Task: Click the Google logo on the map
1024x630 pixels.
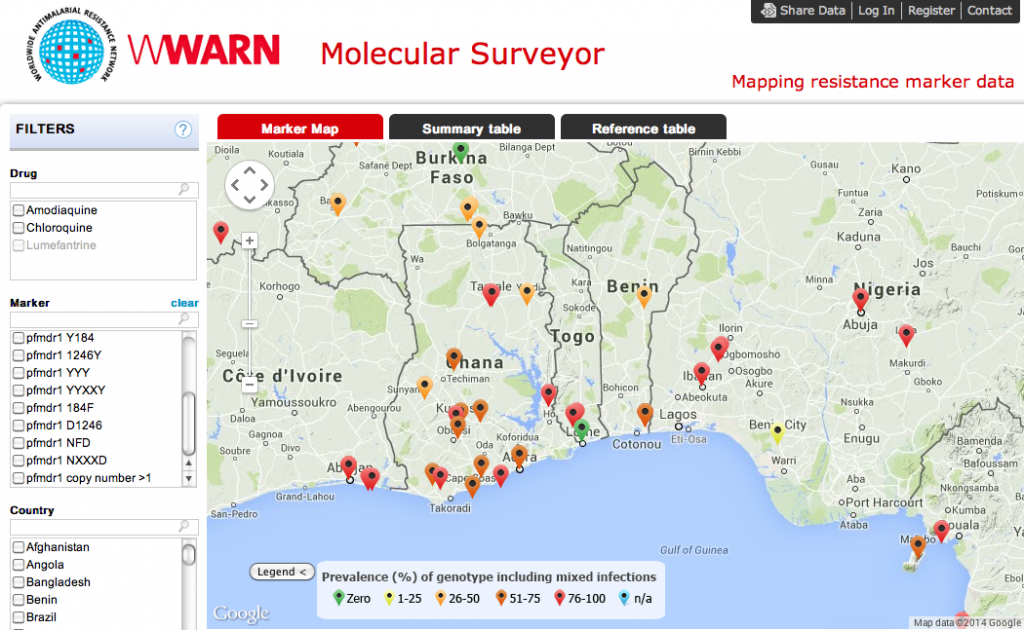Action: coord(240,613)
